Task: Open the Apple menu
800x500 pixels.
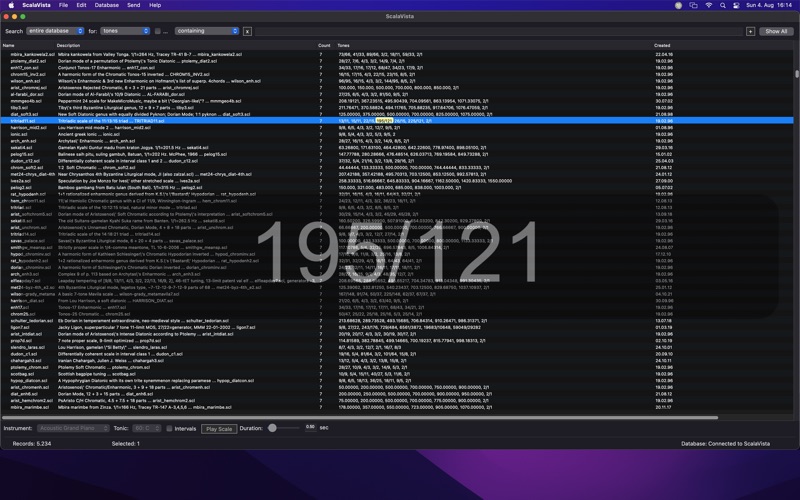Action: pos(11,5)
